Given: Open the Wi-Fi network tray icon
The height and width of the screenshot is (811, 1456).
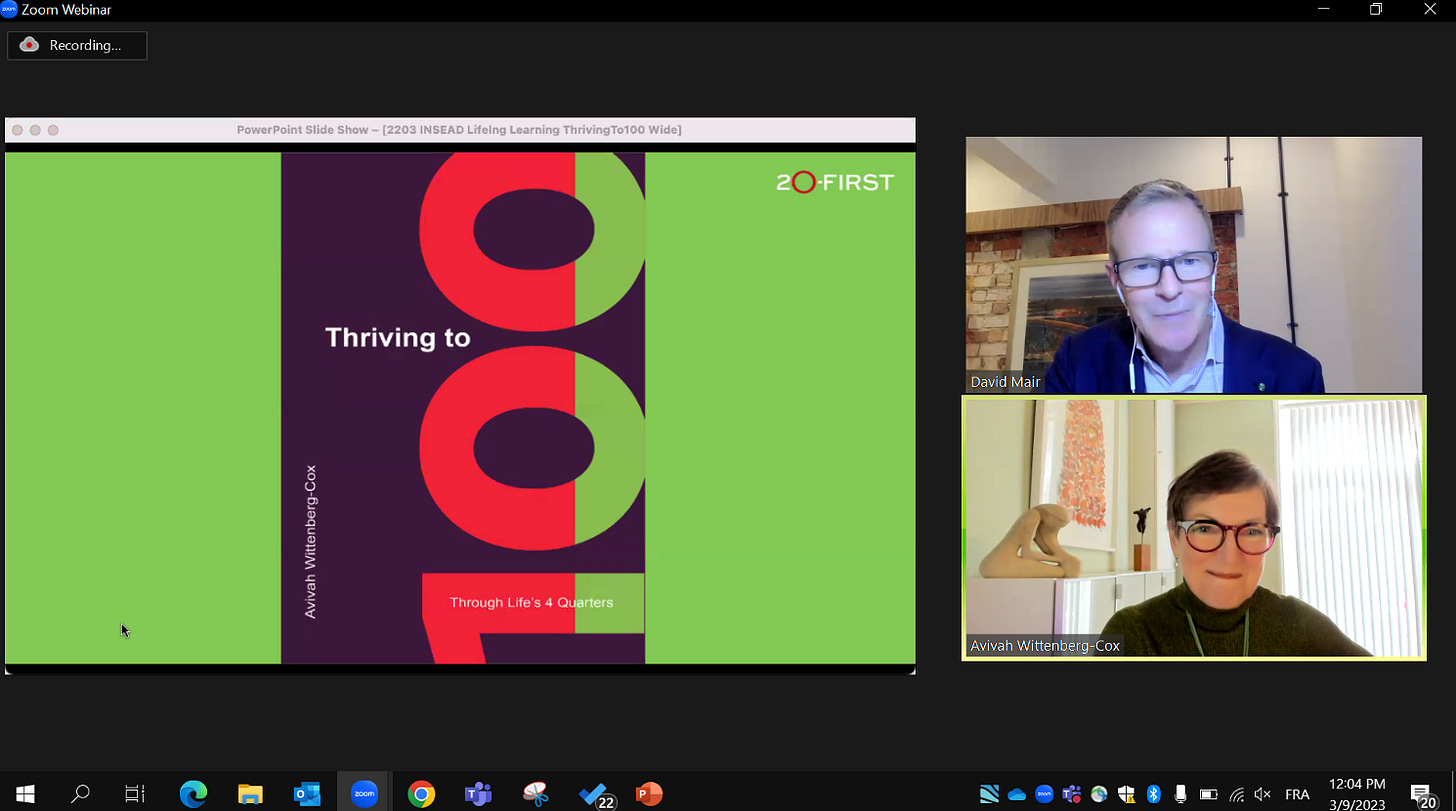Looking at the screenshot, I should (1237, 795).
